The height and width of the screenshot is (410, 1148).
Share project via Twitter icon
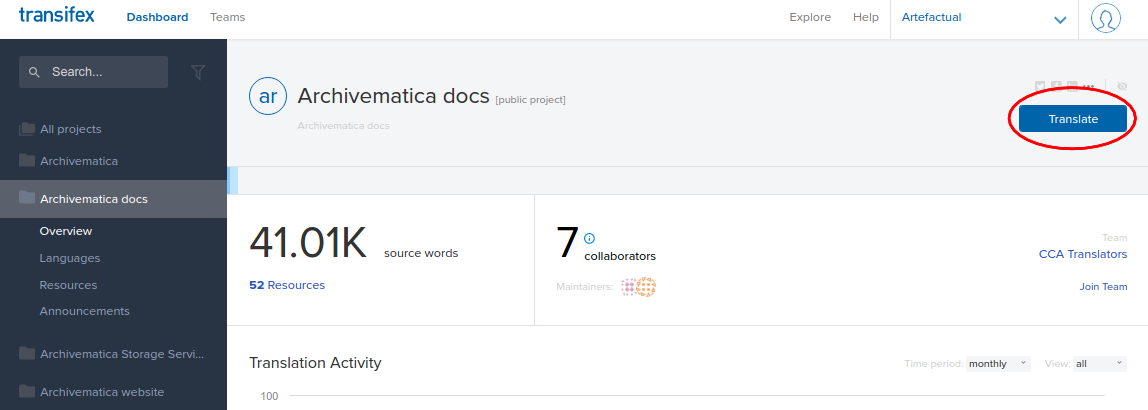click(x=1040, y=87)
